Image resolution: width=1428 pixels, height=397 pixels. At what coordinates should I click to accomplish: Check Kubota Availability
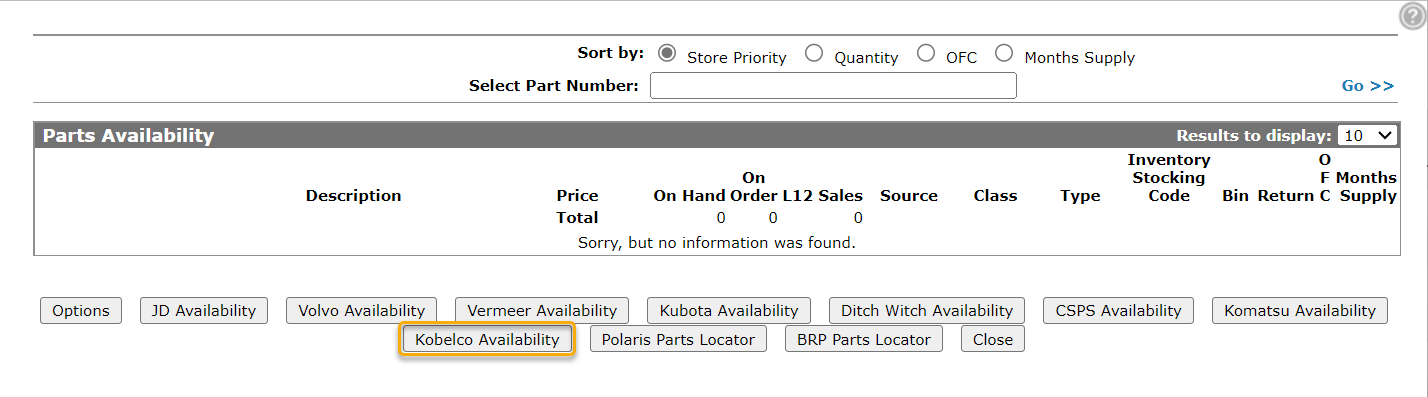tap(729, 311)
